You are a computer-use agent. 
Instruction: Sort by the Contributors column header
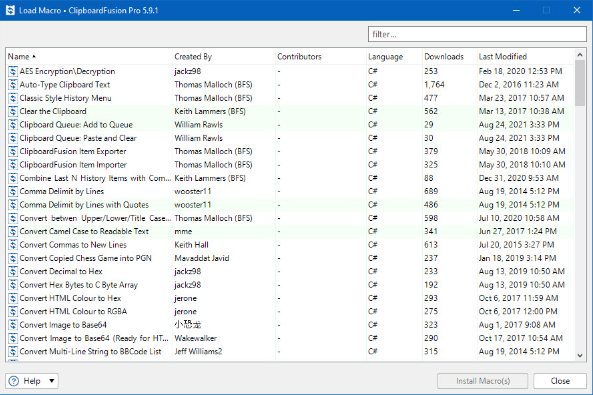pyautogui.click(x=321, y=56)
